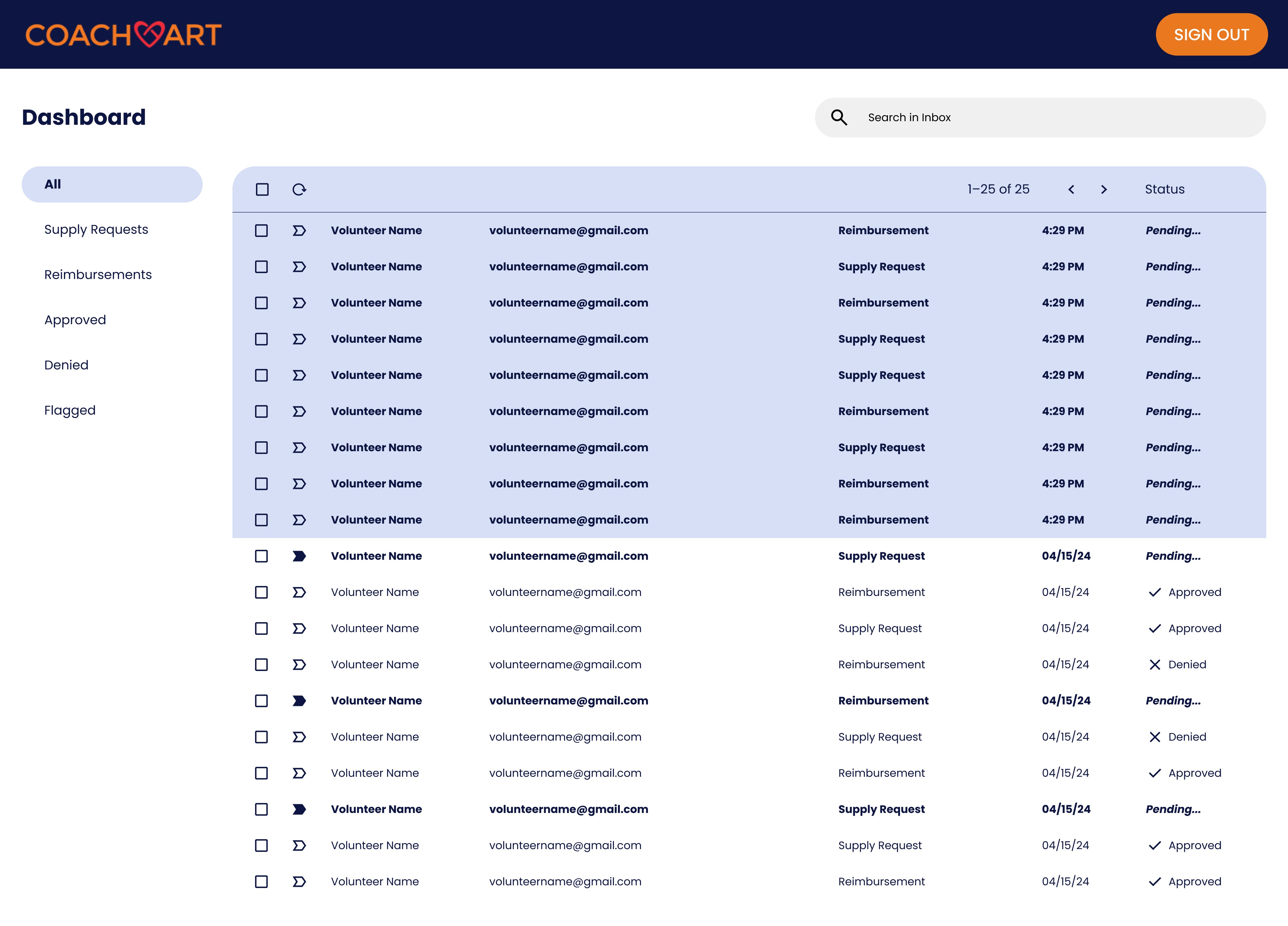Check the box for the first Volunteer Name row
1288x926 pixels.
point(261,231)
